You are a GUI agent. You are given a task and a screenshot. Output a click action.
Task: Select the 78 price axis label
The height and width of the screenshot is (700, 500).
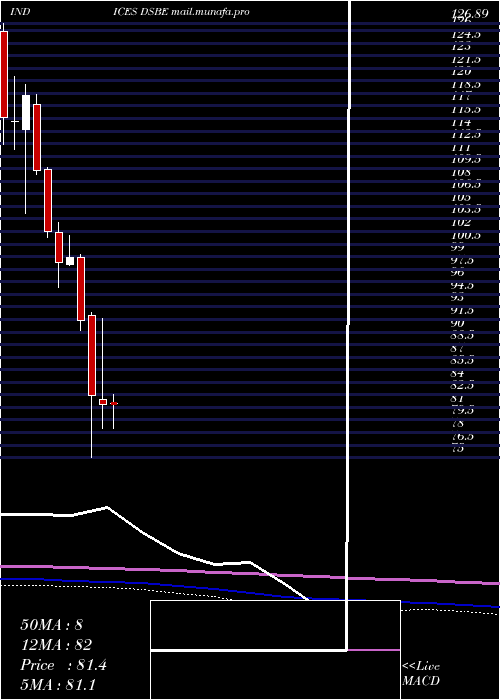(x=458, y=423)
